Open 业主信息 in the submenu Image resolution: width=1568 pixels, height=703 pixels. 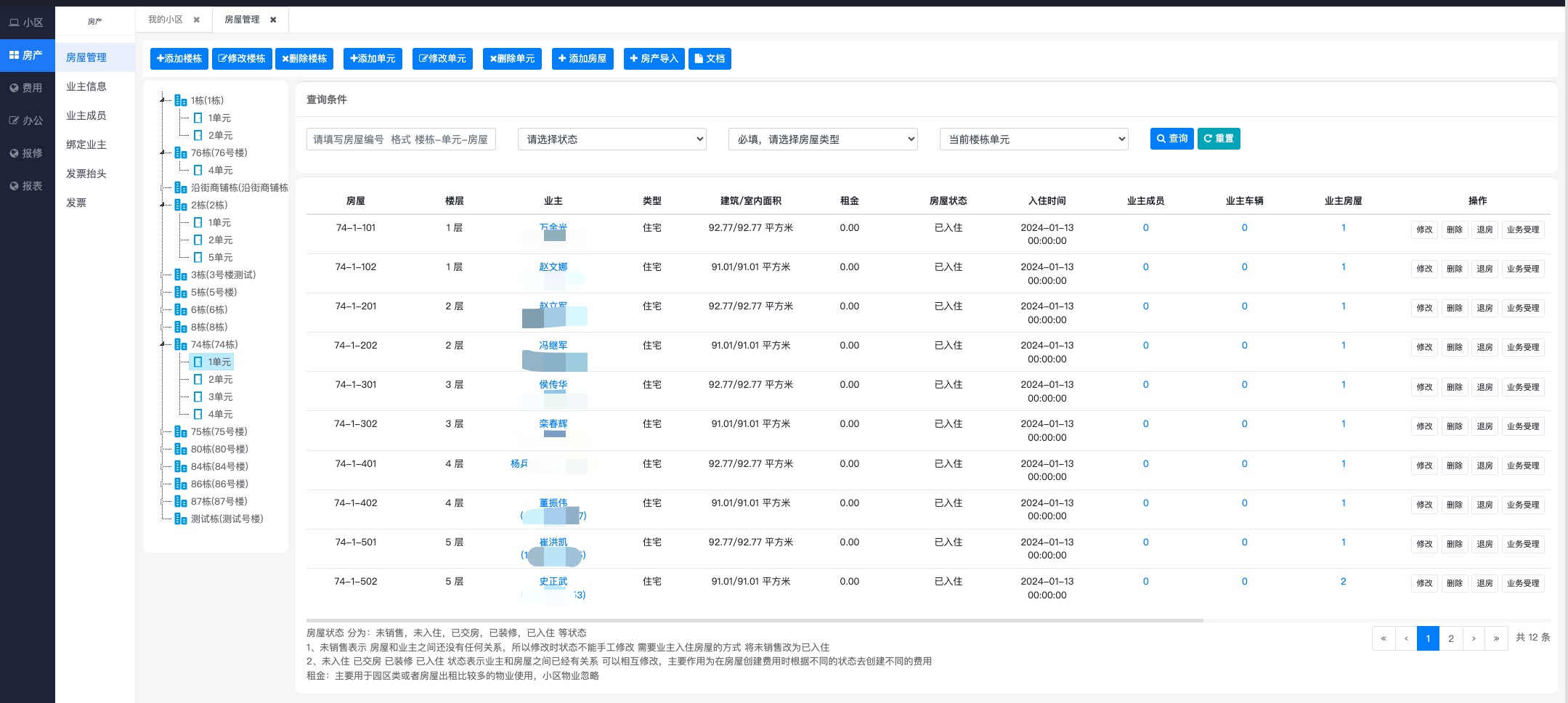pos(95,86)
